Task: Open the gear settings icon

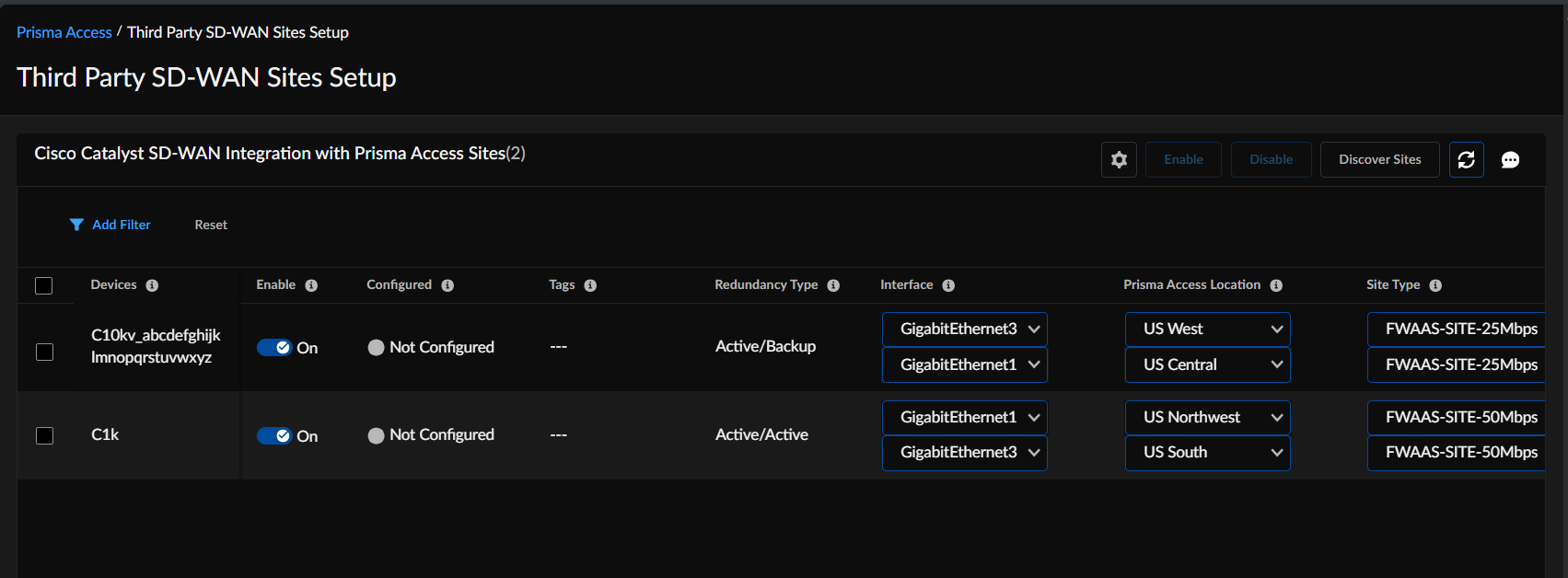Action: (1119, 160)
